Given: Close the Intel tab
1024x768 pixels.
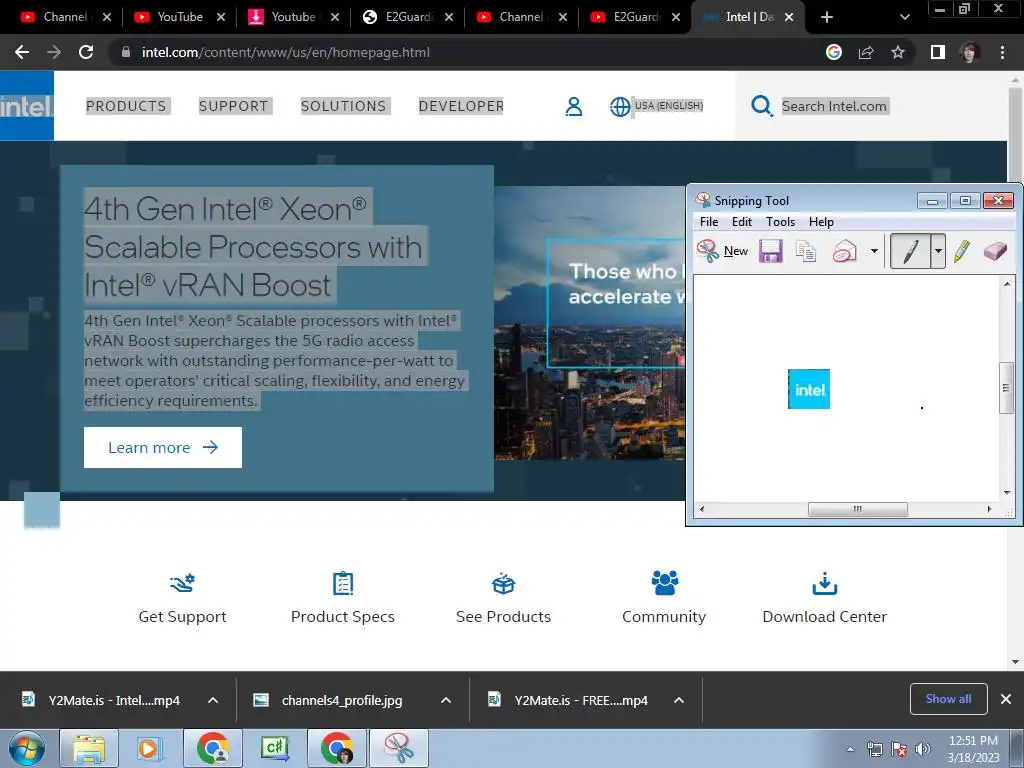Looking at the screenshot, I should tap(789, 17).
